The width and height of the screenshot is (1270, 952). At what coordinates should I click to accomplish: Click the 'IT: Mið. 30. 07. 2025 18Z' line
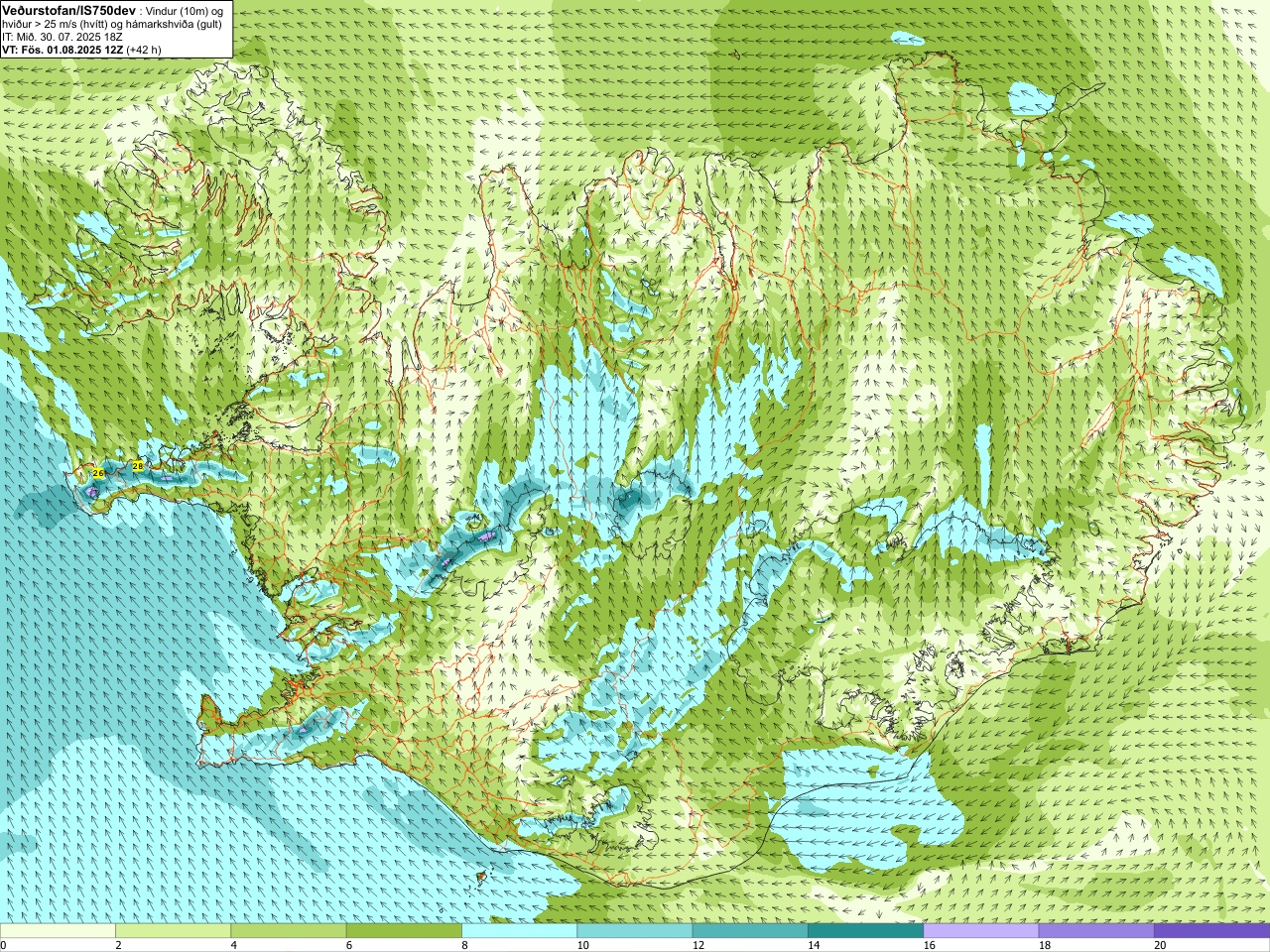(x=63, y=36)
